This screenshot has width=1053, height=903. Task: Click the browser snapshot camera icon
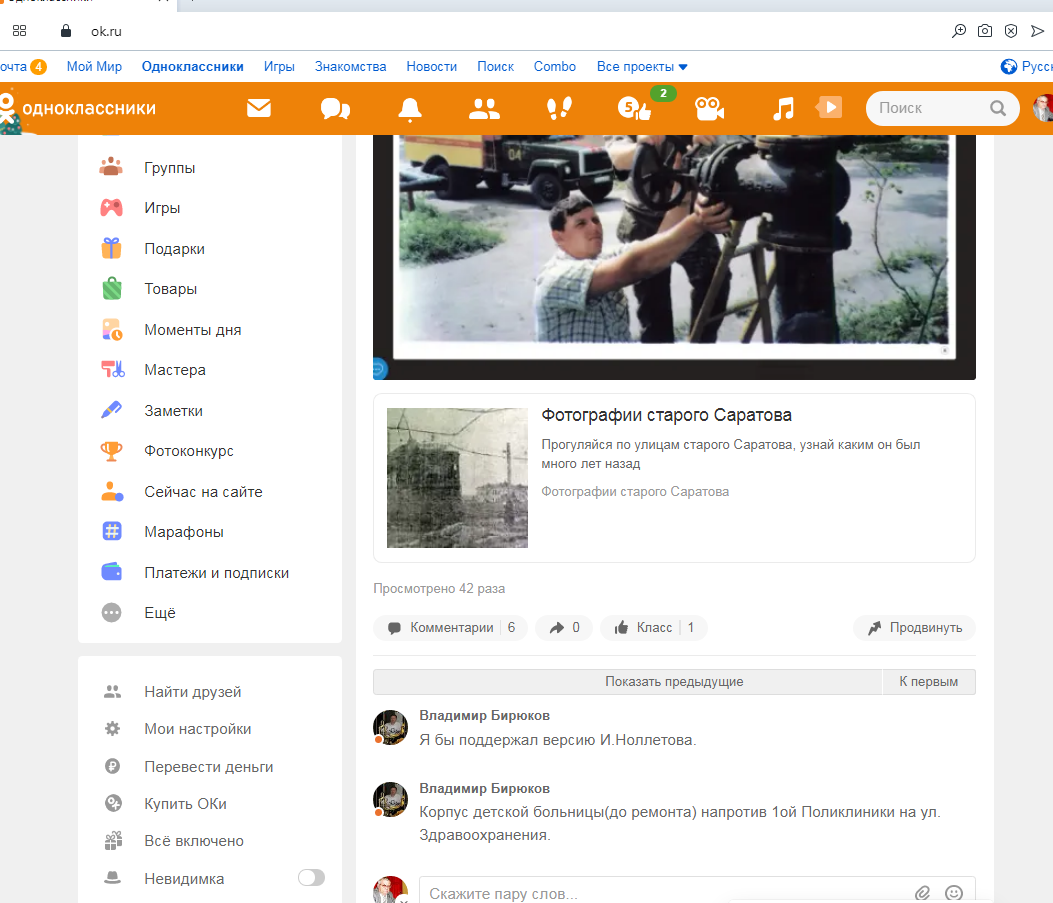point(985,31)
